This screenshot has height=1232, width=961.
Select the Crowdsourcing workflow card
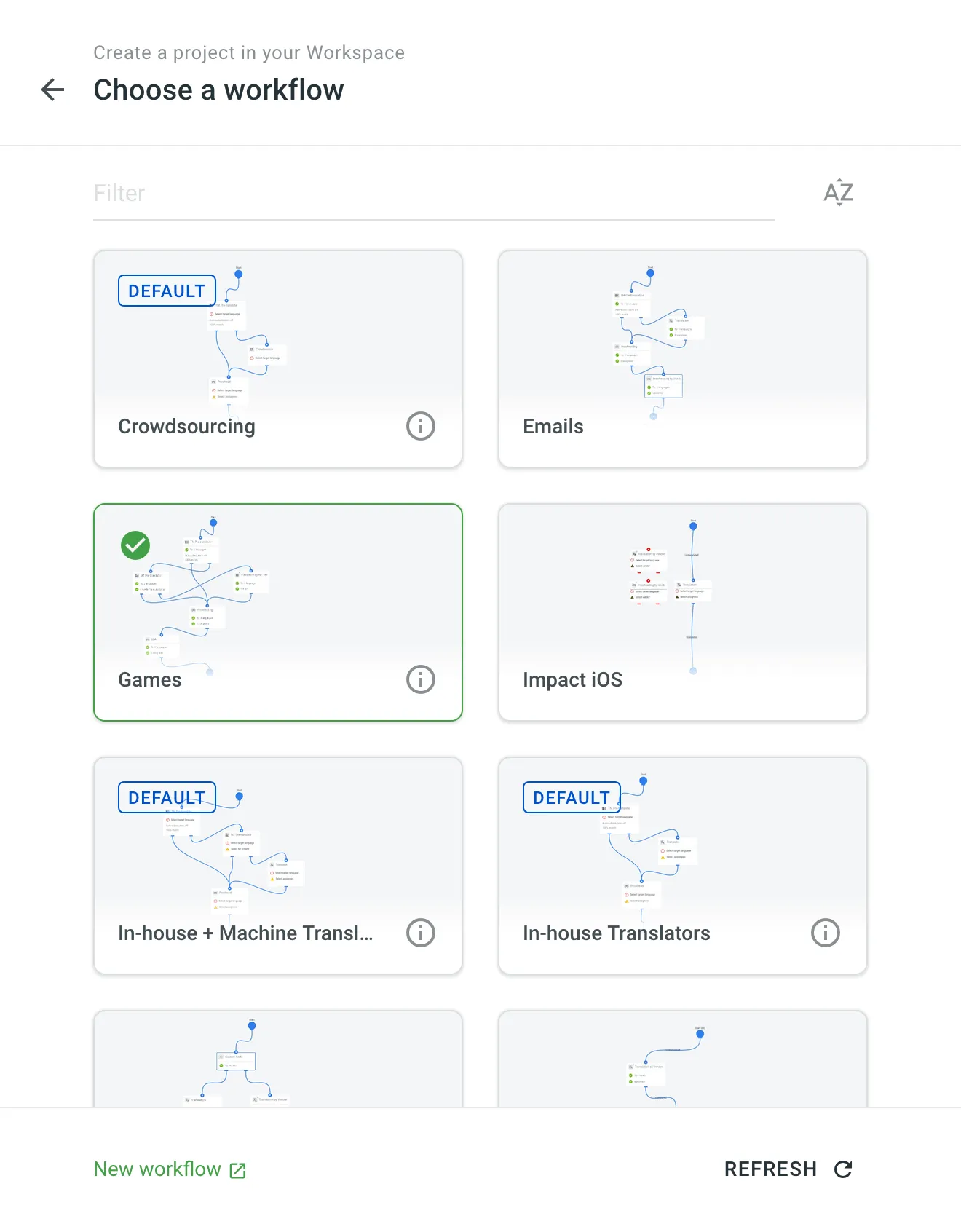pyautogui.click(x=277, y=357)
